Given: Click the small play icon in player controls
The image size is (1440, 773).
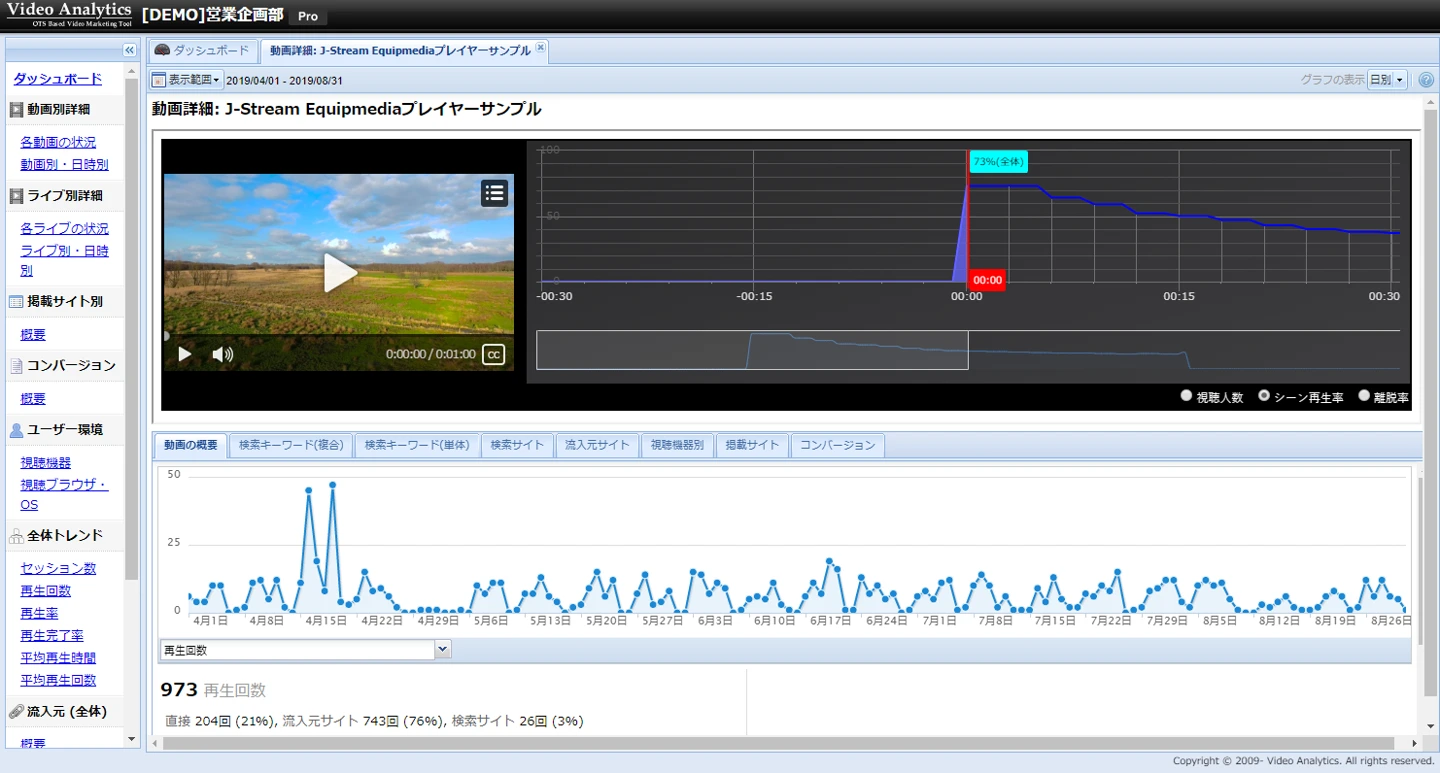Looking at the screenshot, I should pos(184,354).
